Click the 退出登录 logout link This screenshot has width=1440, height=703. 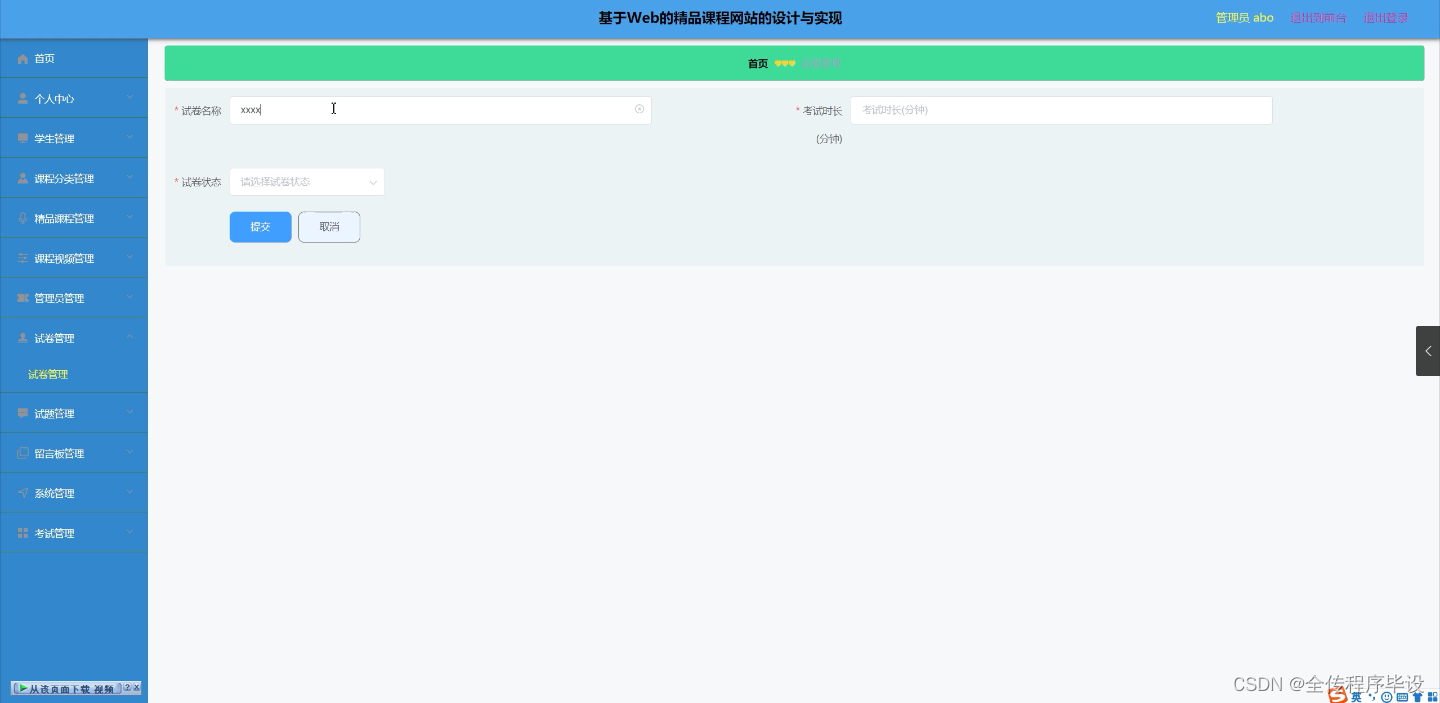click(1386, 18)
